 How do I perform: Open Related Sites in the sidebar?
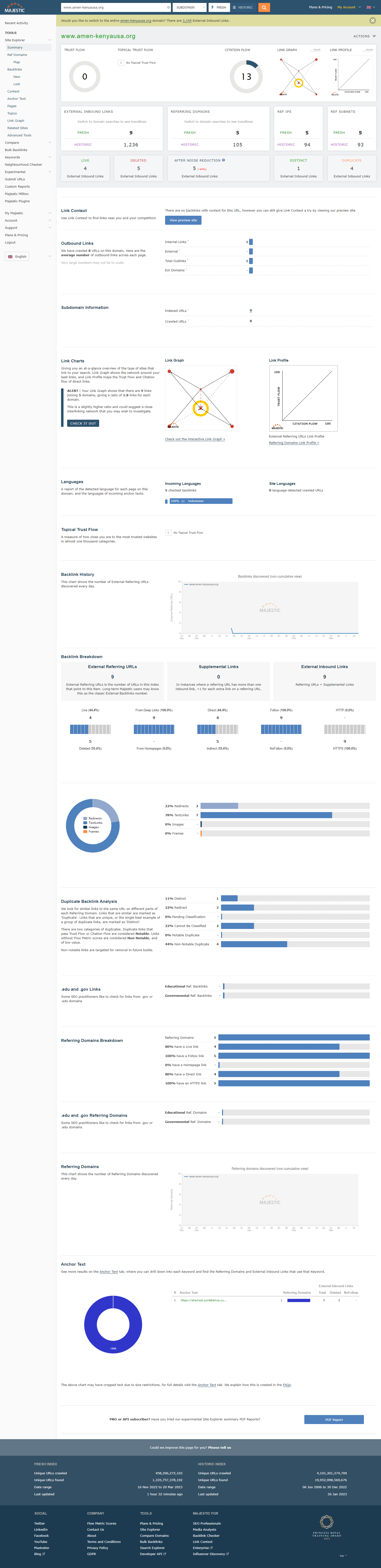point(18,128)
